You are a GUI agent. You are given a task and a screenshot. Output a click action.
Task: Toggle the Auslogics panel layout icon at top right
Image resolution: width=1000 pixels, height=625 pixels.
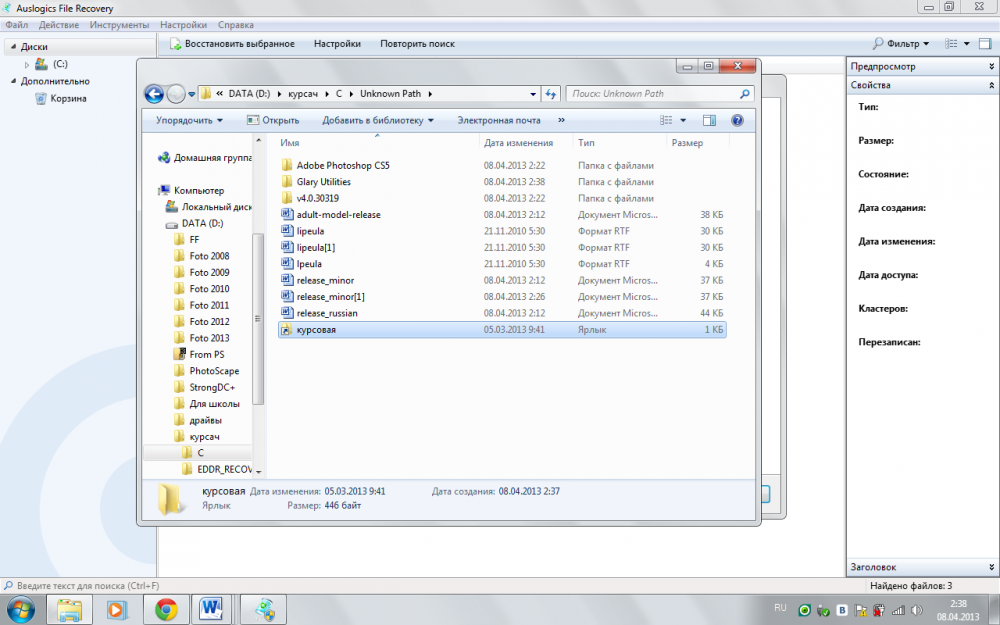[x=985, y=43]
